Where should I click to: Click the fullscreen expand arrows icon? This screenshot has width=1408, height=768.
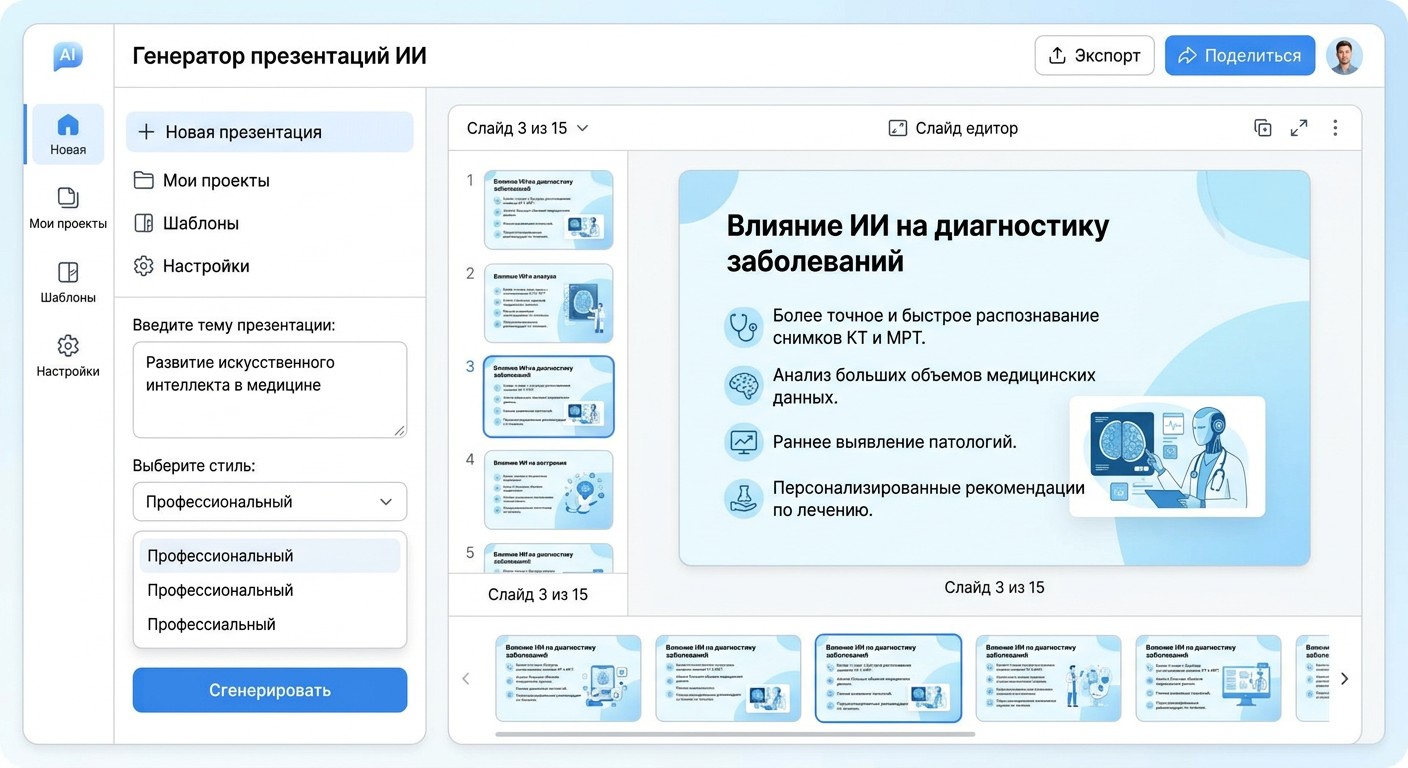(1299, 128)
